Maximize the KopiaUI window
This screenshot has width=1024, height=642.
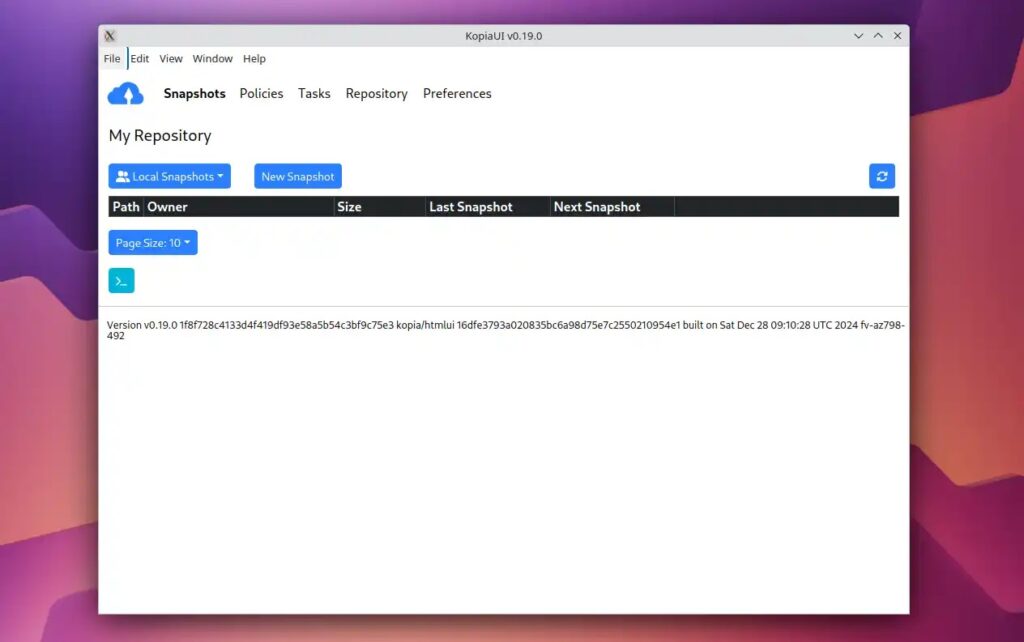878,36
